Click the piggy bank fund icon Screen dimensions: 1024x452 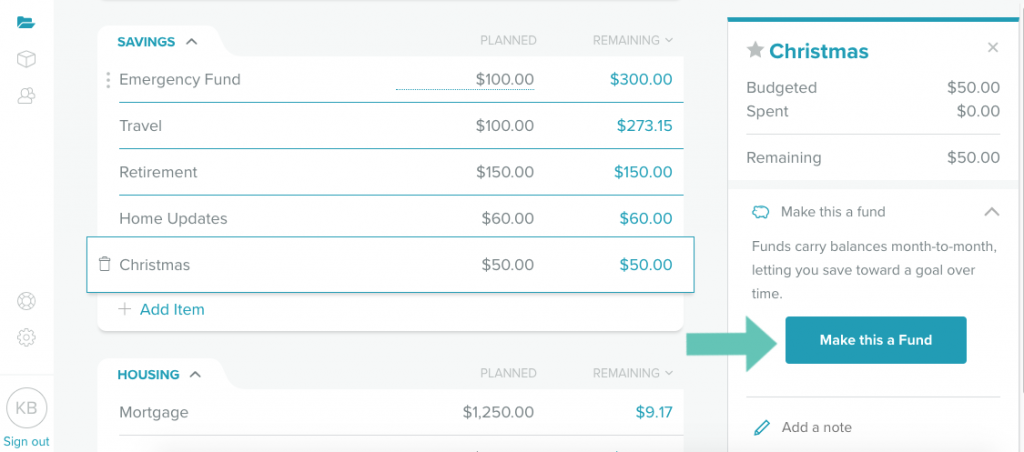[761, 212]
